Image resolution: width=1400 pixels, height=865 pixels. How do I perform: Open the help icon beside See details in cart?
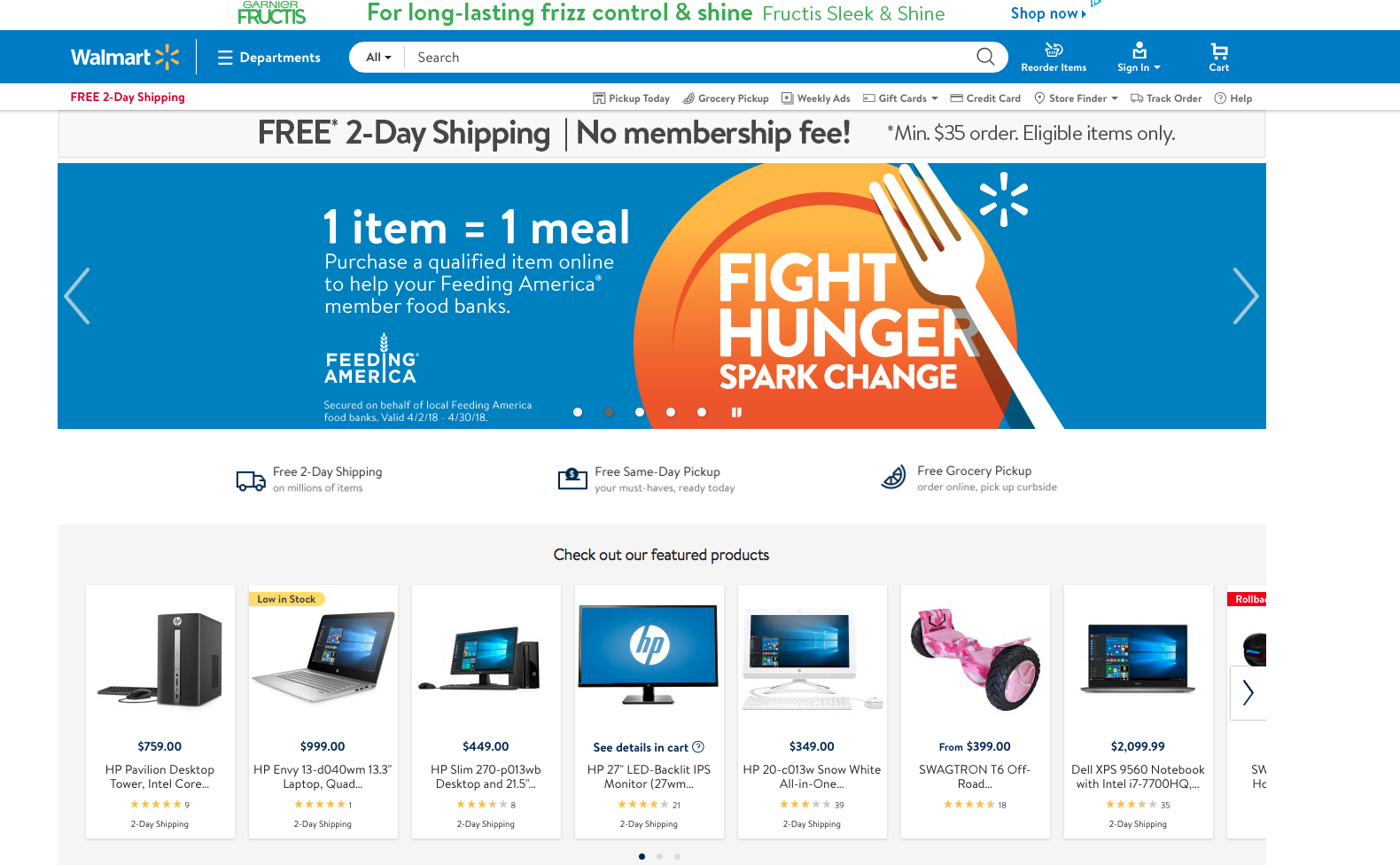pyautogui.click(x=698, y=747)
